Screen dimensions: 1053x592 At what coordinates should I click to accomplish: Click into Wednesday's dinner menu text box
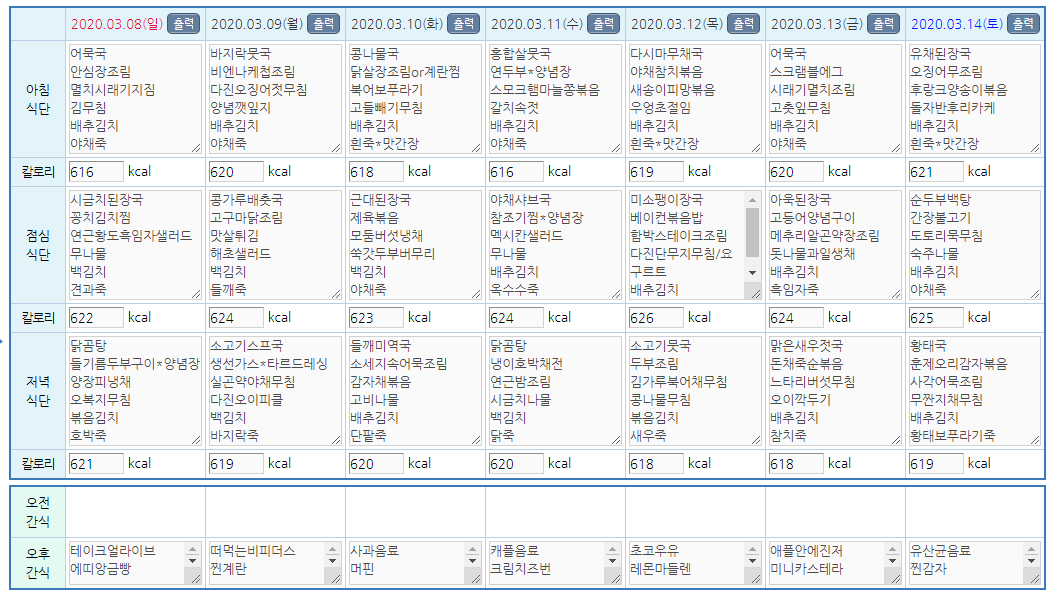tap(549, 391)
